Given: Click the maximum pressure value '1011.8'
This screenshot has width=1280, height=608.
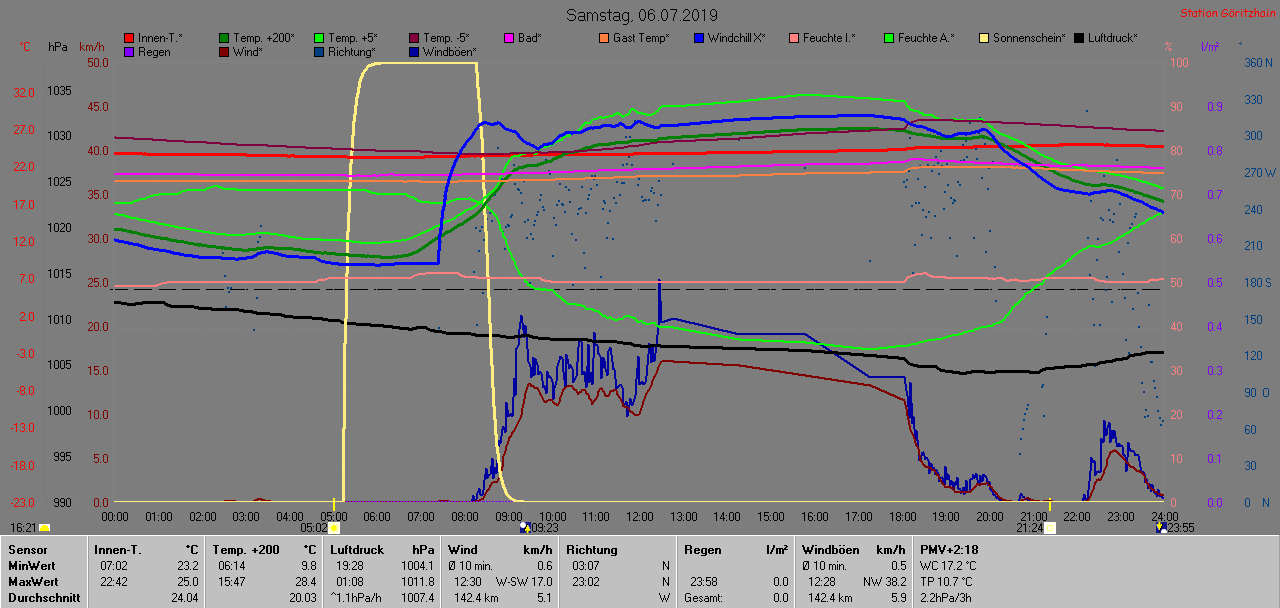Looking at the screenshot, I should [x=417, y=581].
